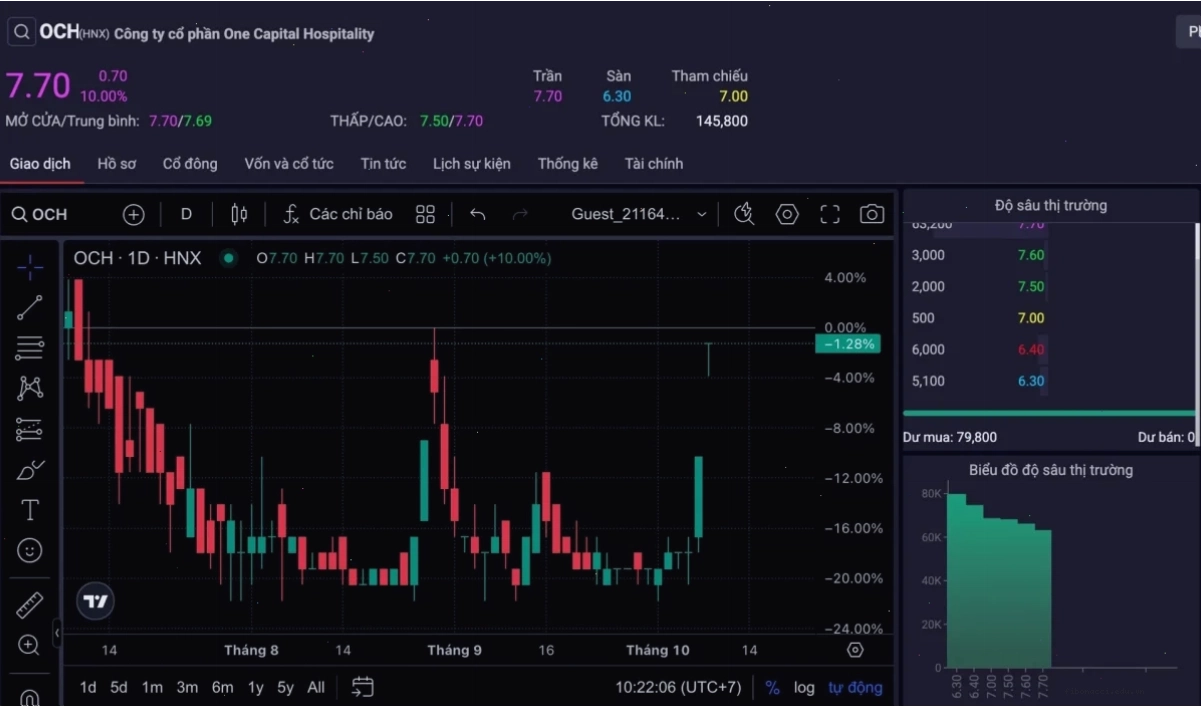The image size is (1201, 708).
Task: Switch to the Hồ sơ tab
Action: (x=117, y=164)
